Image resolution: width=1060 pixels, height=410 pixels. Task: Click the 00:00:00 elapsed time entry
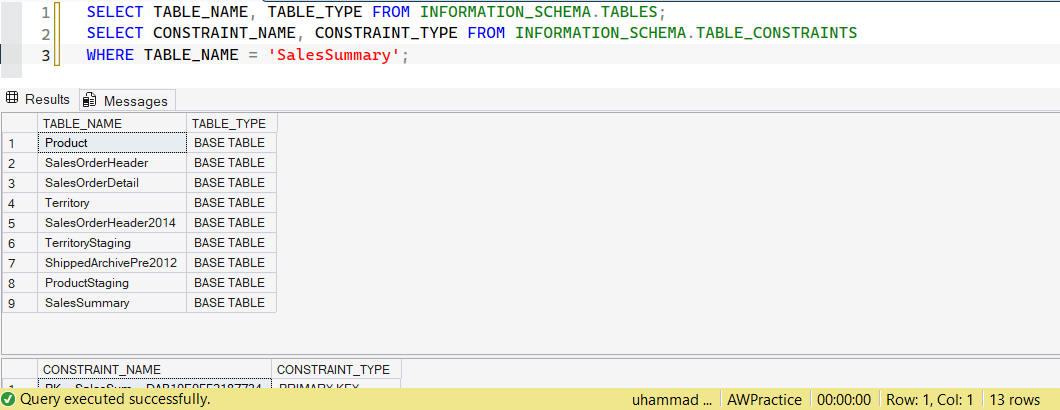coord(844,399)
